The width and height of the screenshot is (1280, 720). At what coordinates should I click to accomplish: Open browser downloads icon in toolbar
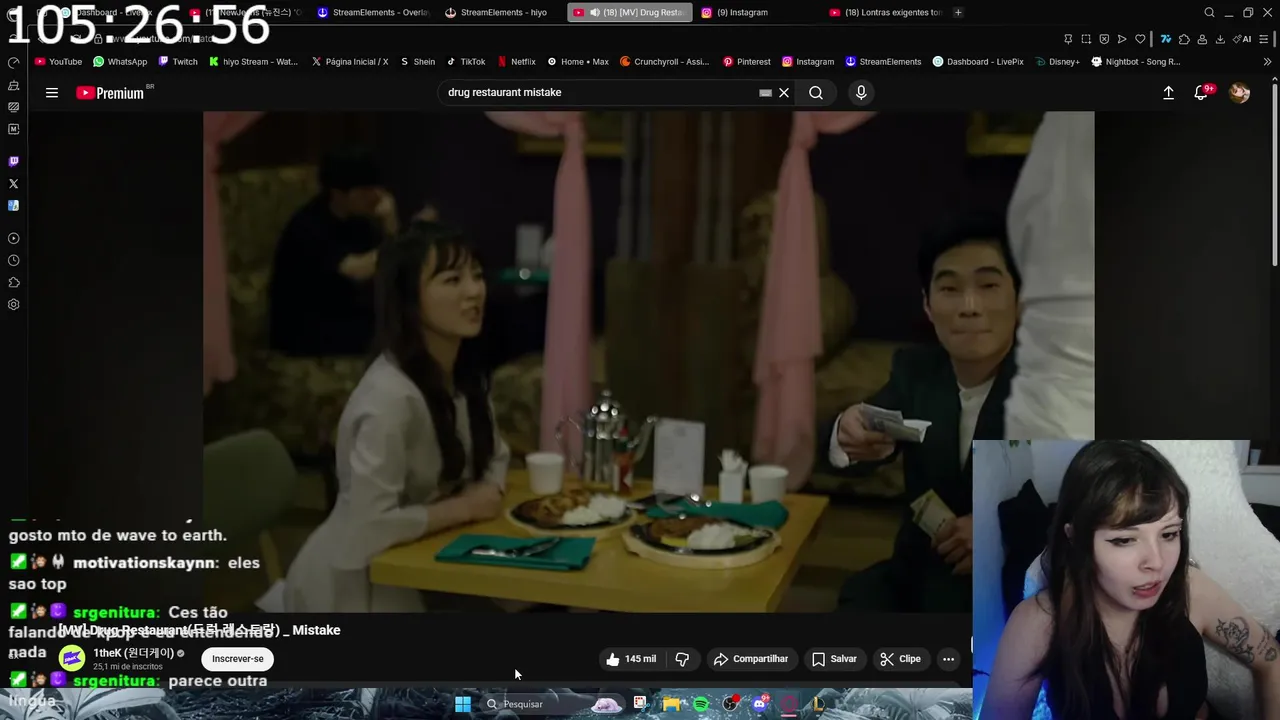(x=1220, y=39)
